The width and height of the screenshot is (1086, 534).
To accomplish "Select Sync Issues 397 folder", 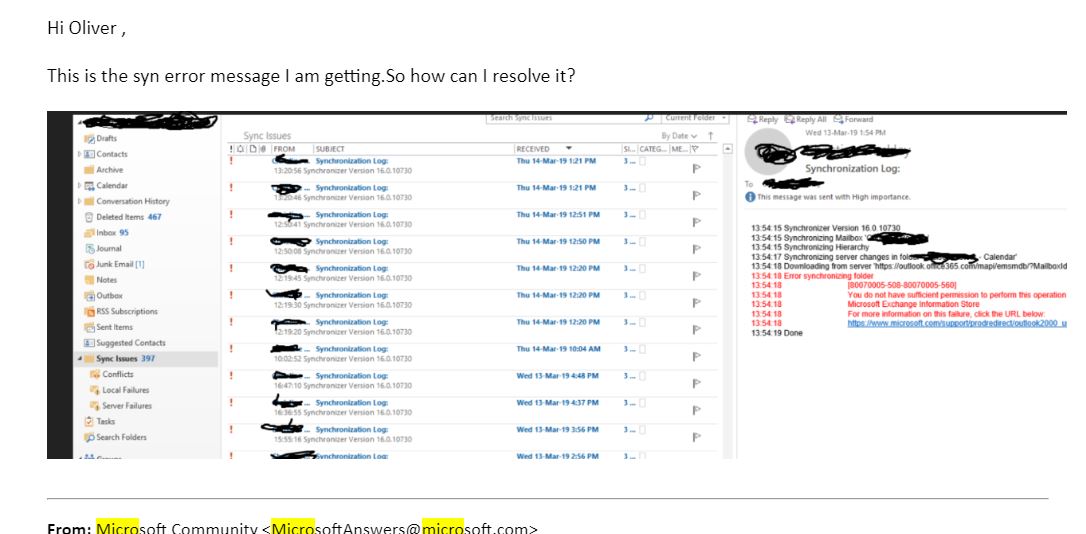I will (147, 359).
